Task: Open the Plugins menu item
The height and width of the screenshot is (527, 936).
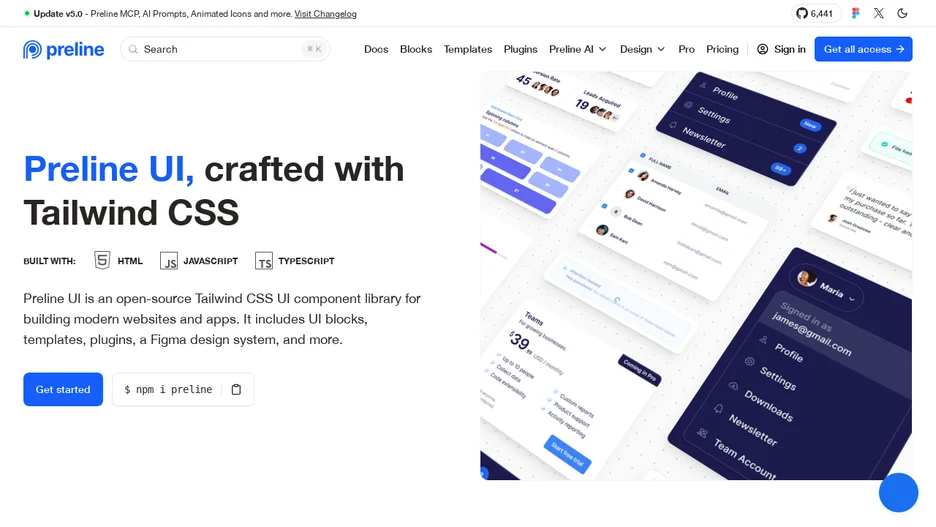Action: (x=521, y=49)
